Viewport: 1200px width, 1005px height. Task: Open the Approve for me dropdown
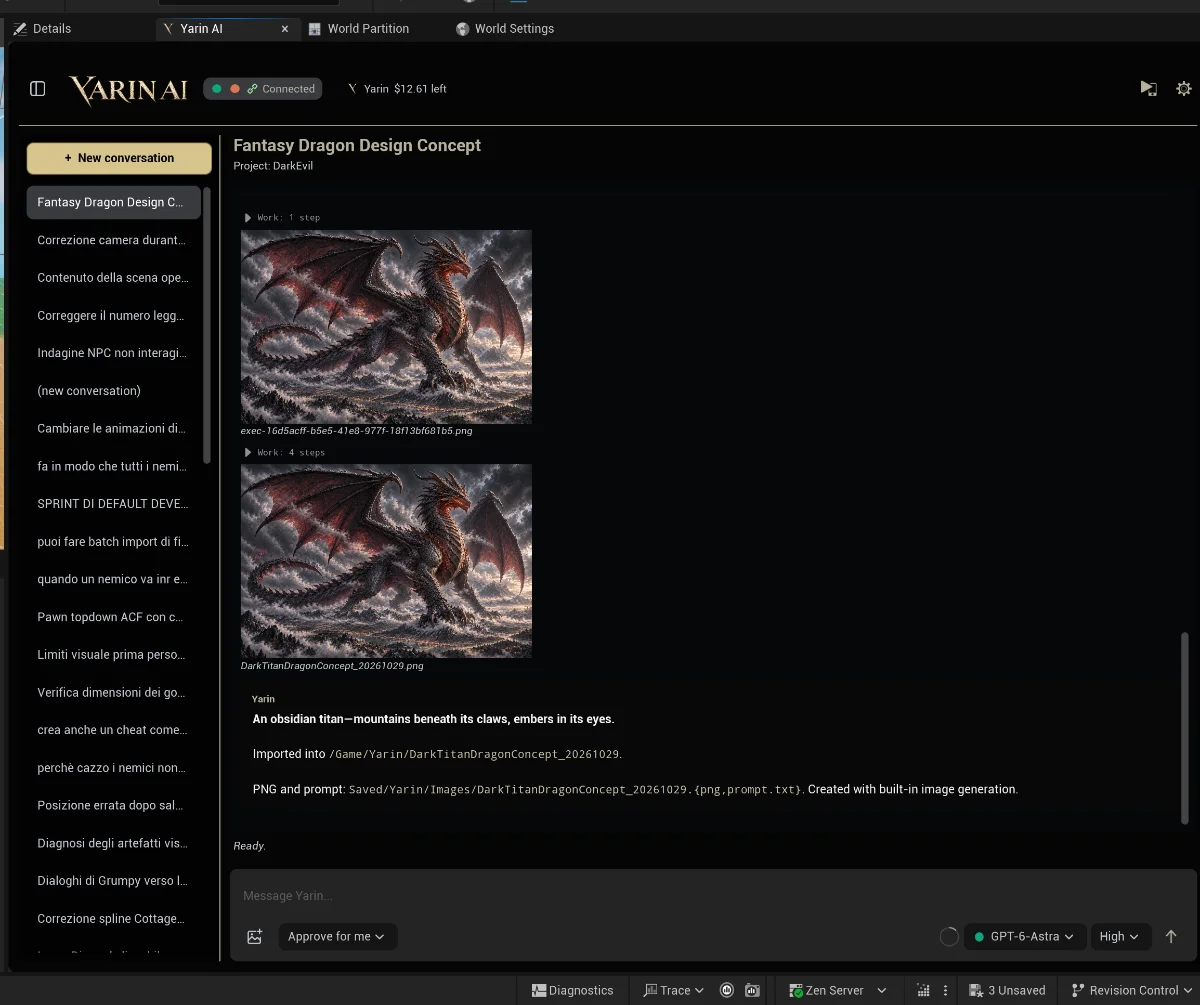(x=337, y=937)
